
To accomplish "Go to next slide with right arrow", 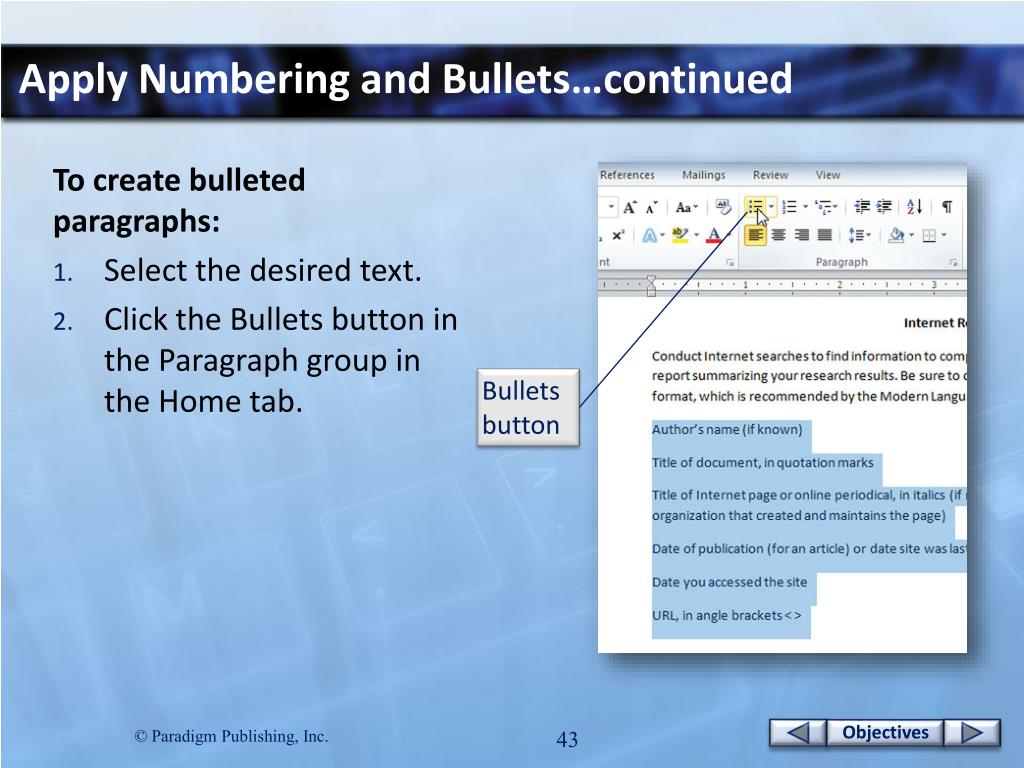I will (972, 733).
